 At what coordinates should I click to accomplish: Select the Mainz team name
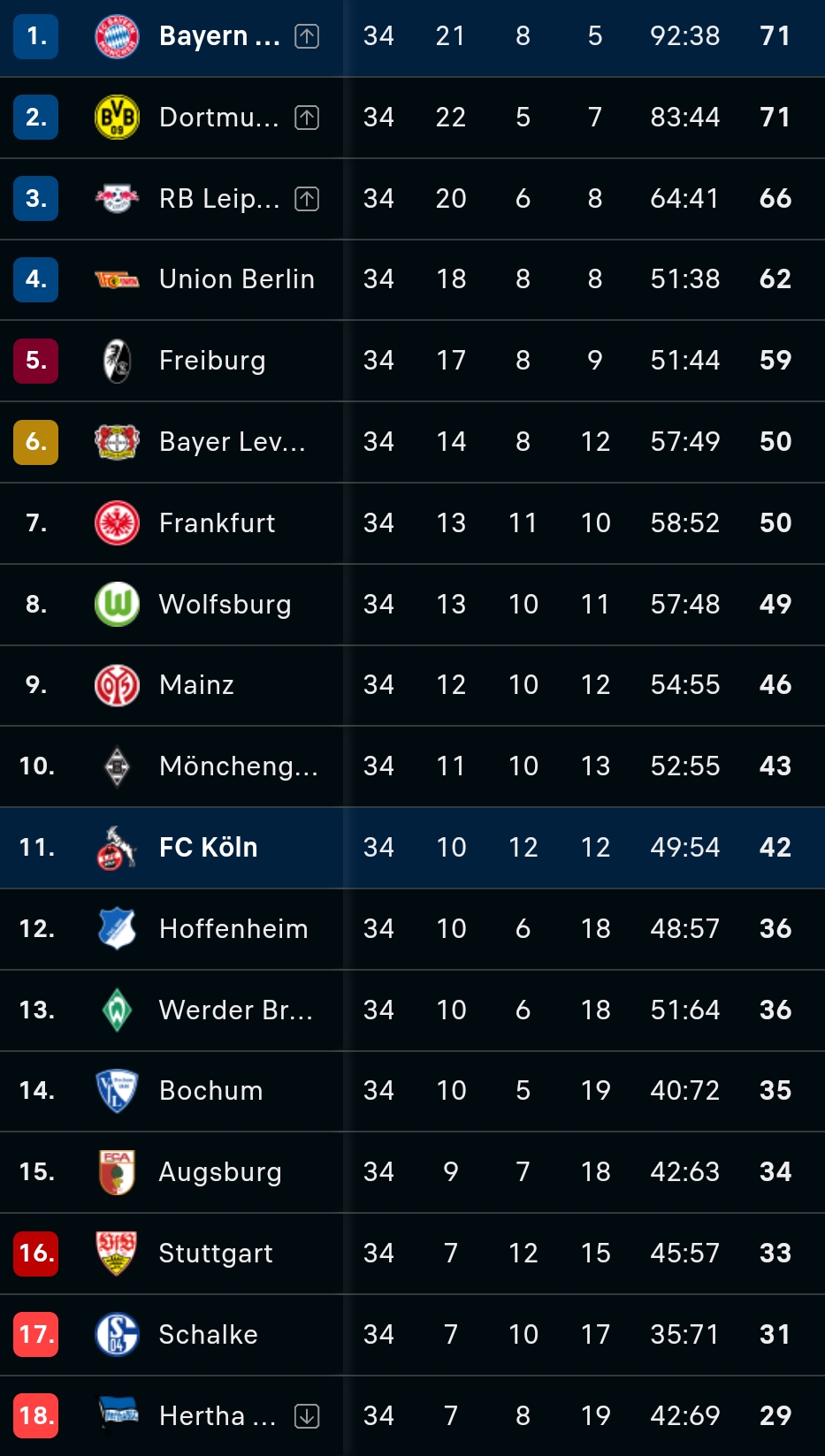coord(196,685)
